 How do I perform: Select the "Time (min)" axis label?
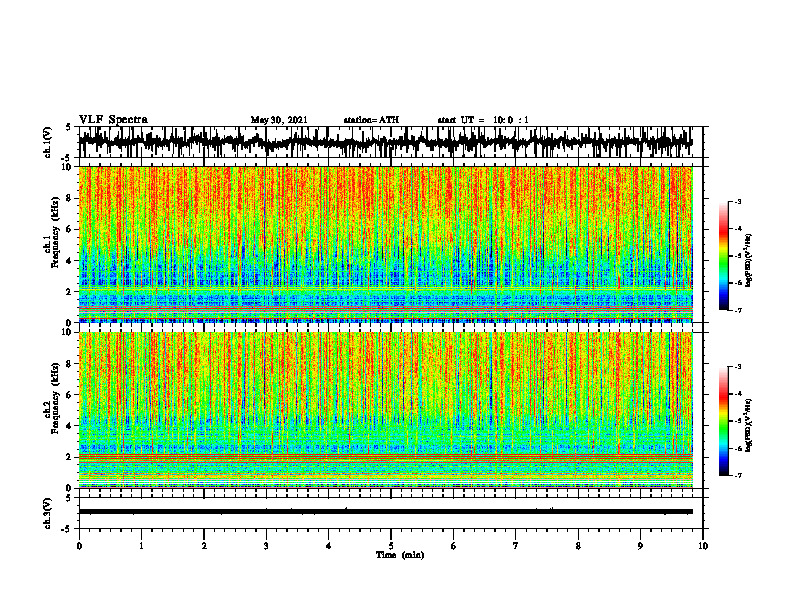(x=400, y=555)
